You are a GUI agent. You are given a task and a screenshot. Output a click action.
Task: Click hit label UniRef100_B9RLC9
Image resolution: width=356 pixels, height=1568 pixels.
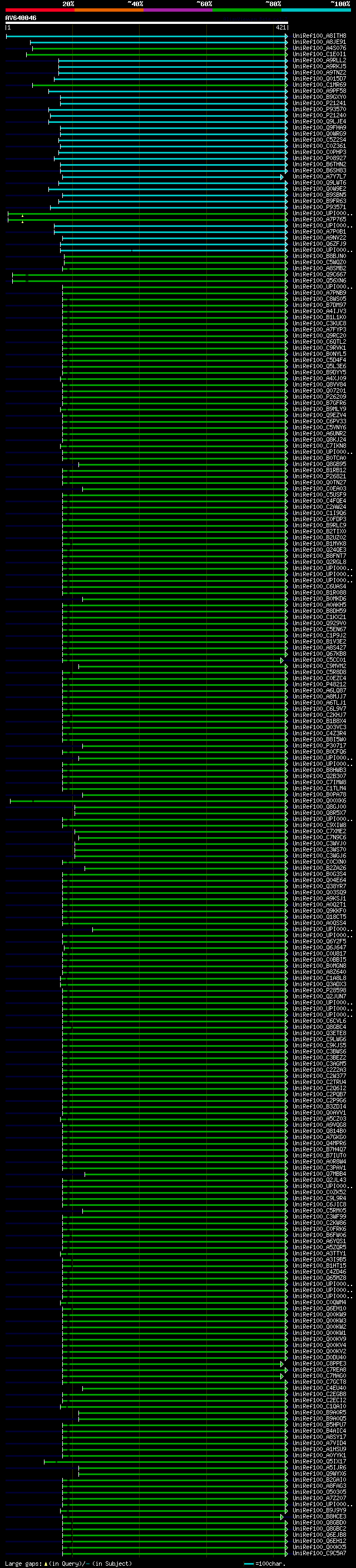(319, 525)
